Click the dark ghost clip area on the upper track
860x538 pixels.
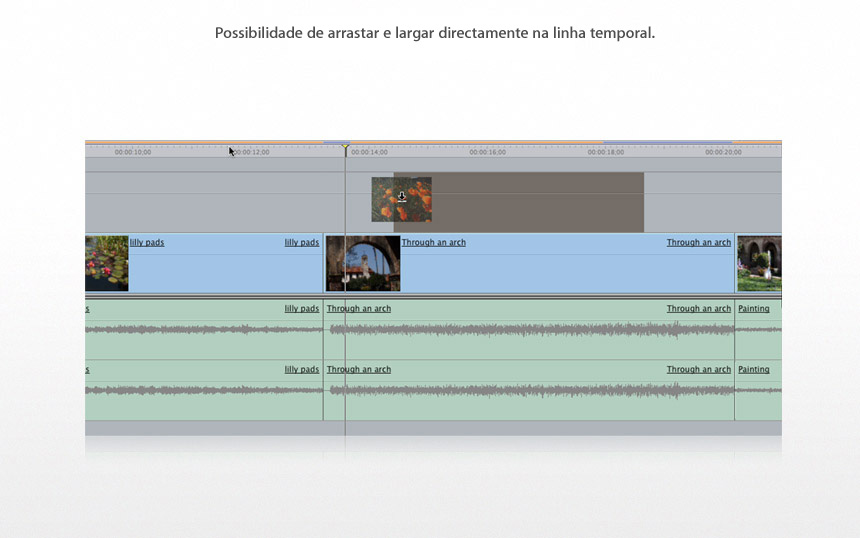(540, 201)
